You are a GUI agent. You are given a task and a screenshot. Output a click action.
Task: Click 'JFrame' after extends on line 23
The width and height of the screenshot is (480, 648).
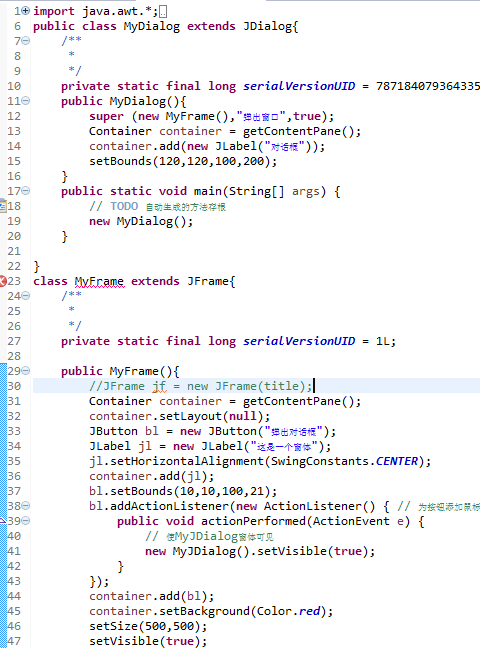208,281
